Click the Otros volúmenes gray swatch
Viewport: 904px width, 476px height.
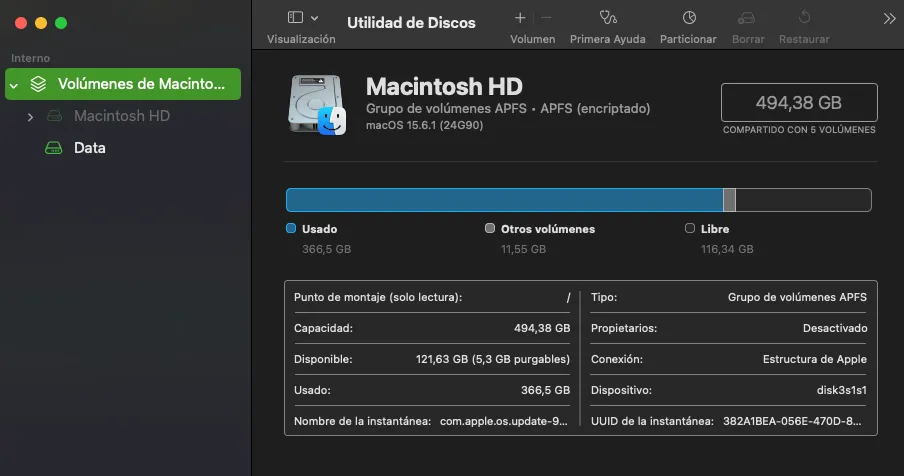490,229
